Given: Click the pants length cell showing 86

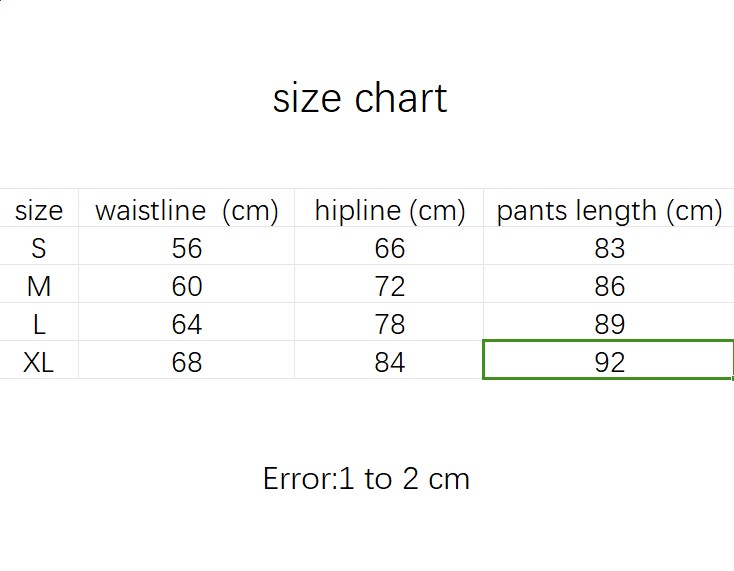Looking at the screenshot, I should tap(609, 286).
